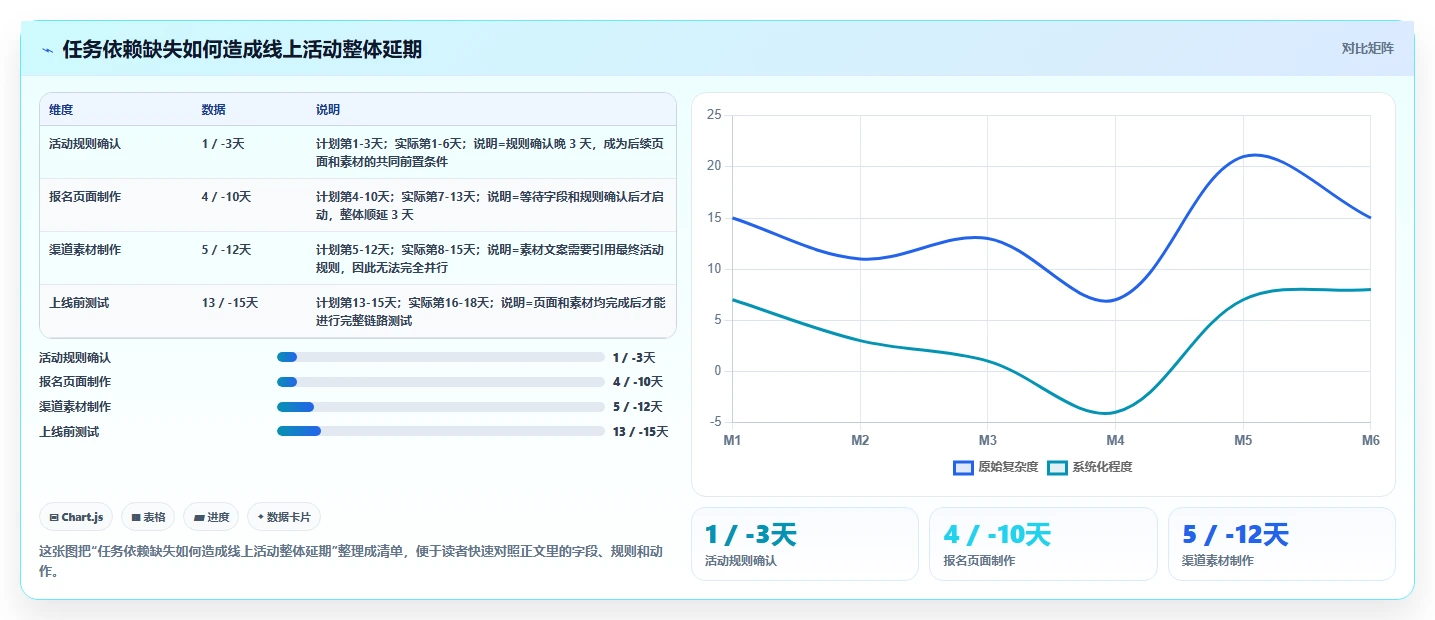Image resolution: width=1435 pixels, height=620 pixels.
Task: Click table data cell 4 / -10天
Action: click(x=226, y=197)
